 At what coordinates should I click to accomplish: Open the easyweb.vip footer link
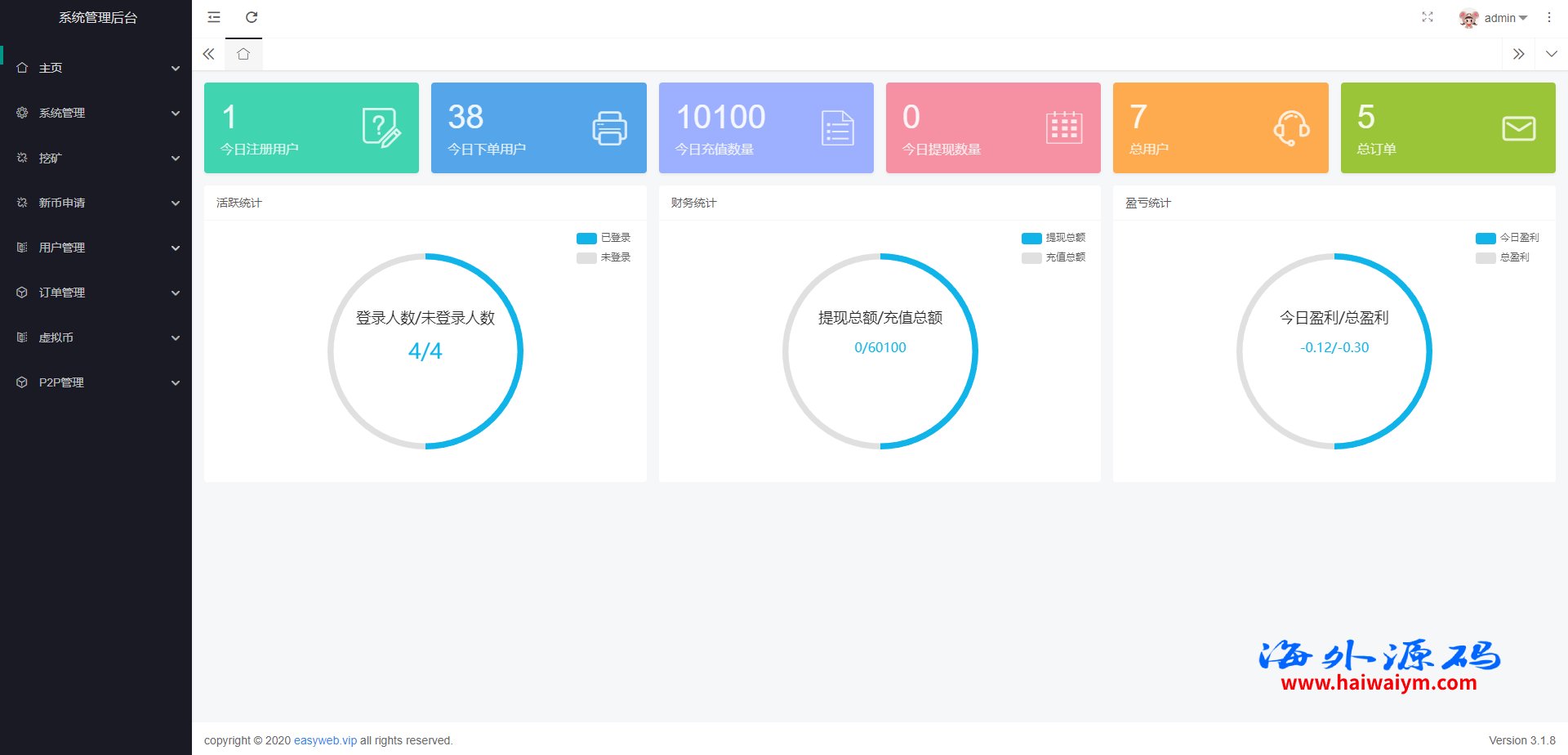[325, 740]
